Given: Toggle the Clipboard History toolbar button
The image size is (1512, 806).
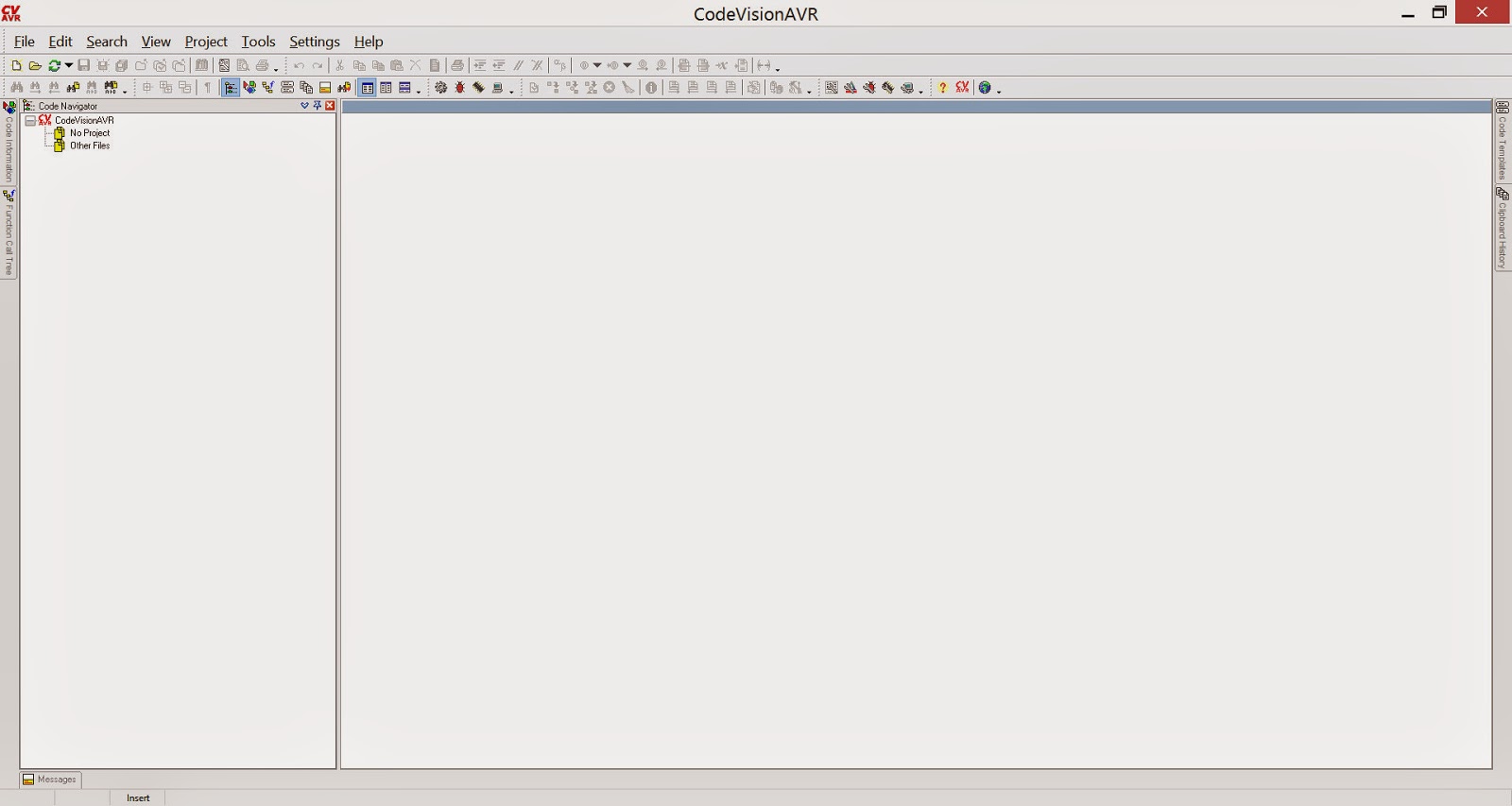Looking at the screenshot, I should tap(306, 87).
